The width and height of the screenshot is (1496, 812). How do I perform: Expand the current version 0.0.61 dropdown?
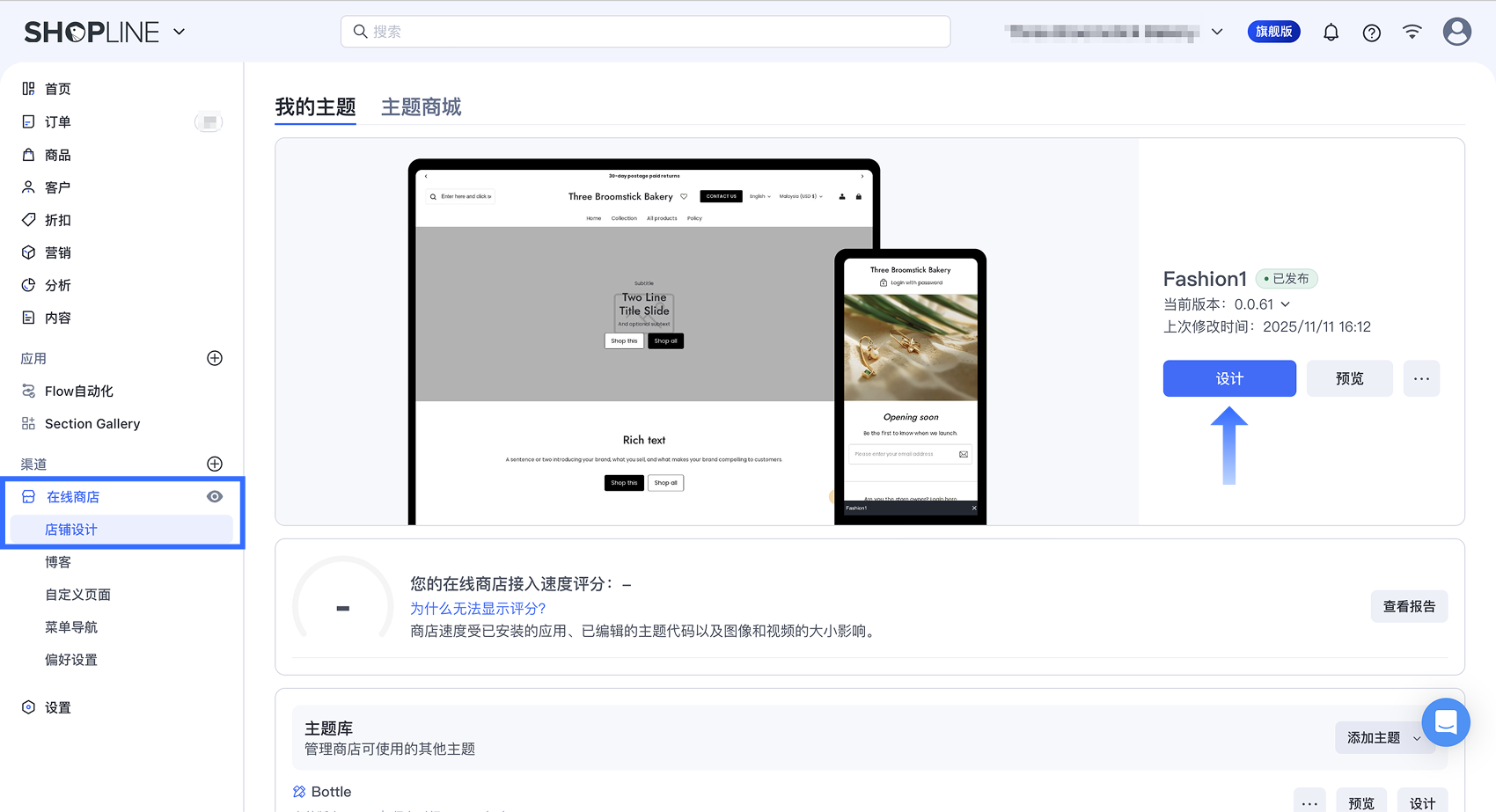[x=1285, y=304]
